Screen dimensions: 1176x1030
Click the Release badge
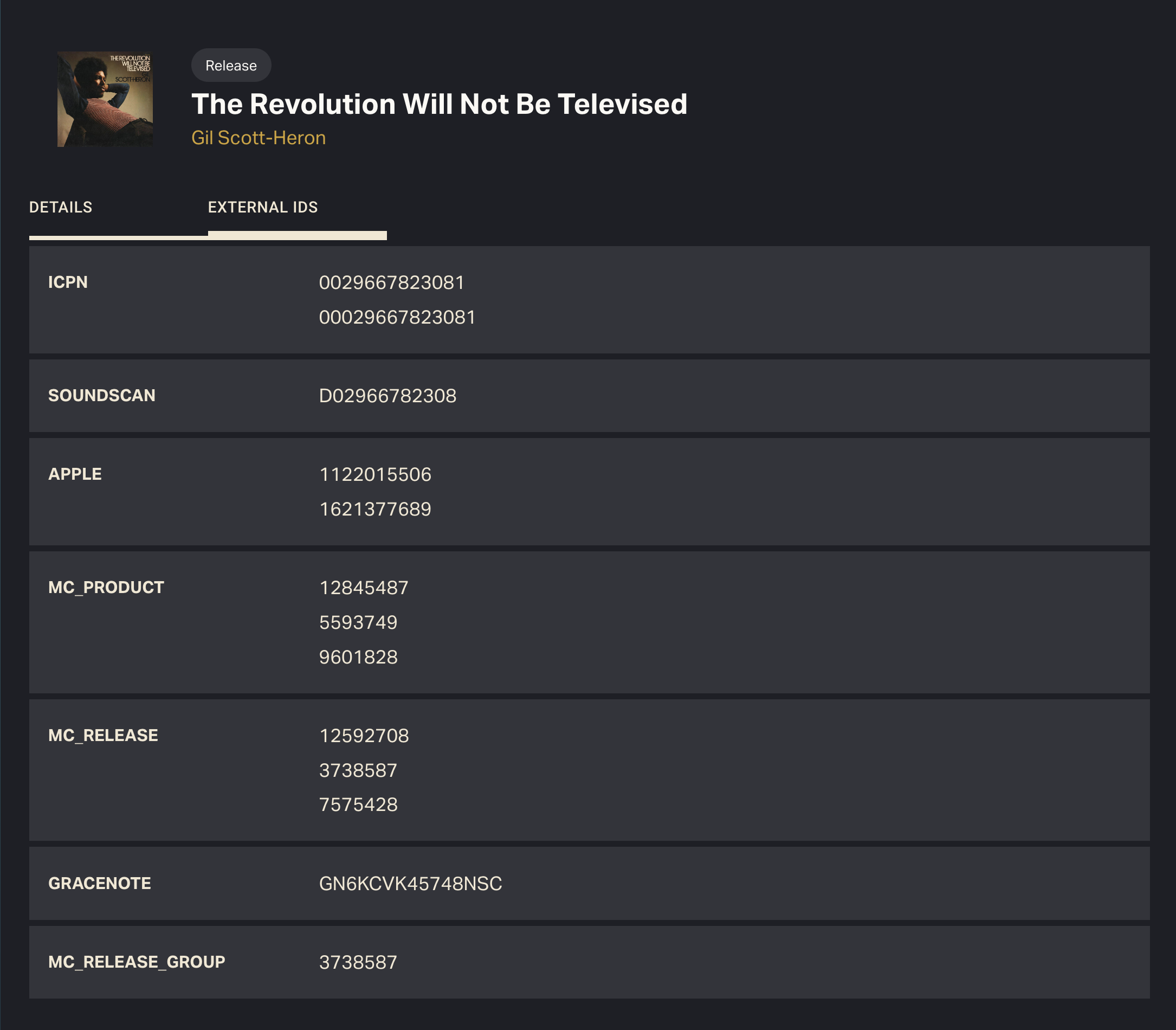[x=231, y=66]
